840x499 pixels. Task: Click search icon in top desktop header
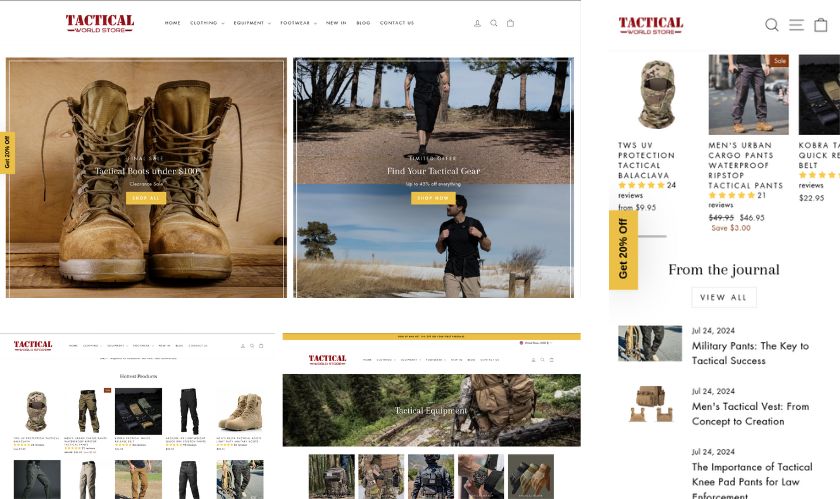click(493, 23)
